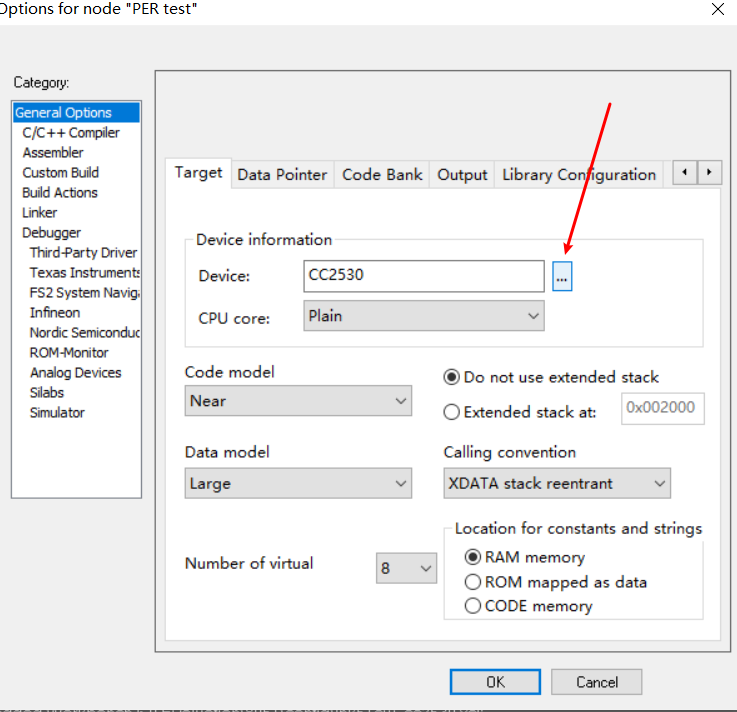
Task: Show previous tabs with the left arrow
Action: point(684,172)
